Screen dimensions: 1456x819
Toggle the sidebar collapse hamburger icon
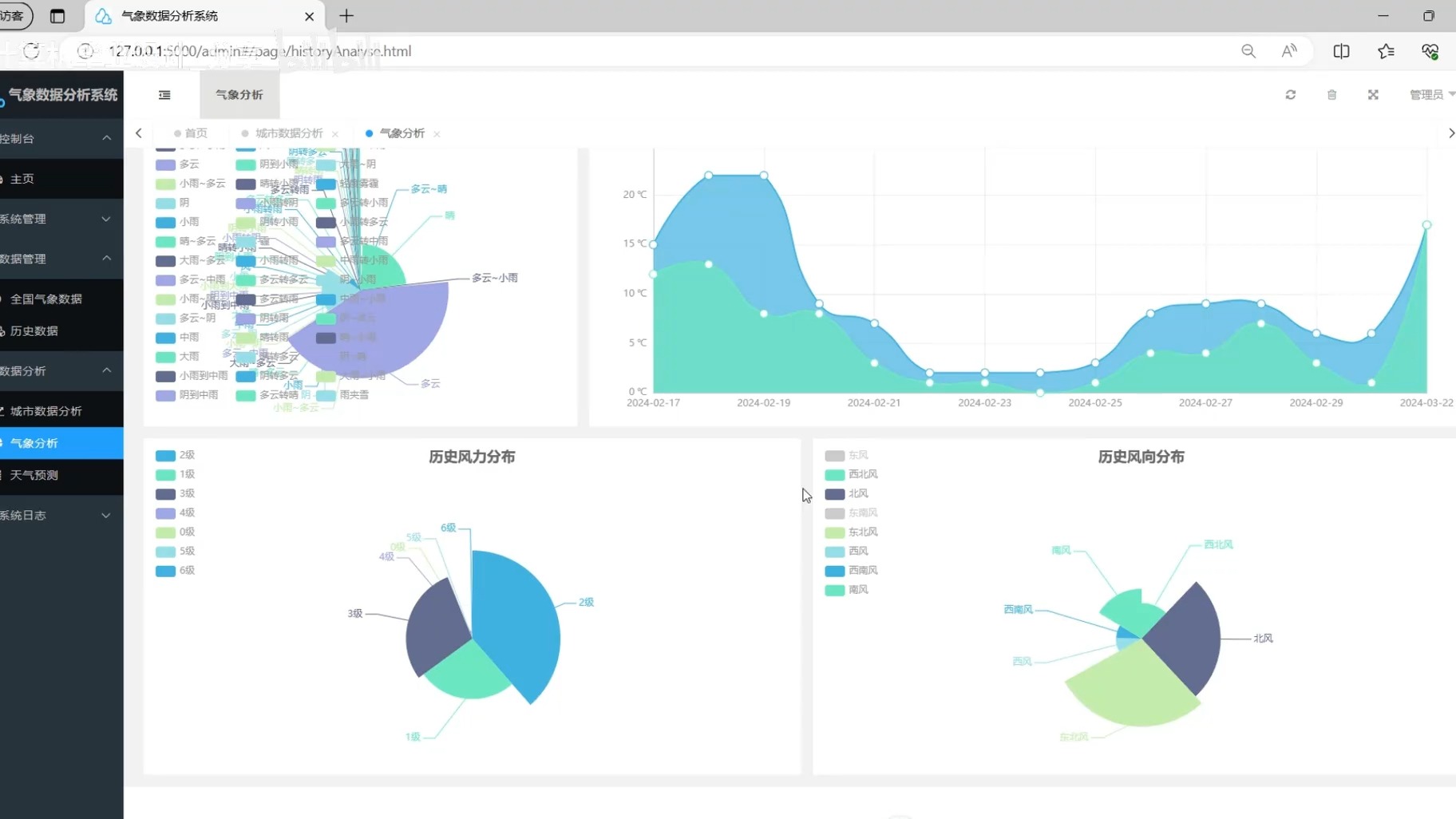pyautogui.click(x=164, y=95)
